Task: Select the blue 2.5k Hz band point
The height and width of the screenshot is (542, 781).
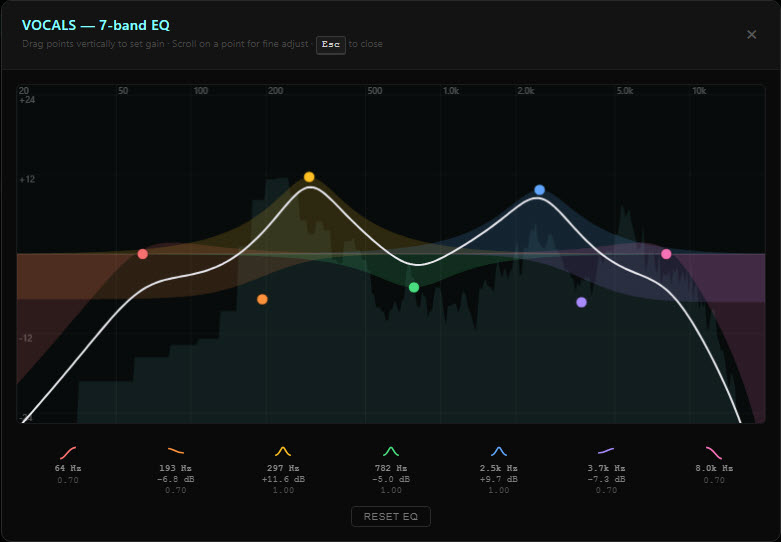Action: [539, 190]
